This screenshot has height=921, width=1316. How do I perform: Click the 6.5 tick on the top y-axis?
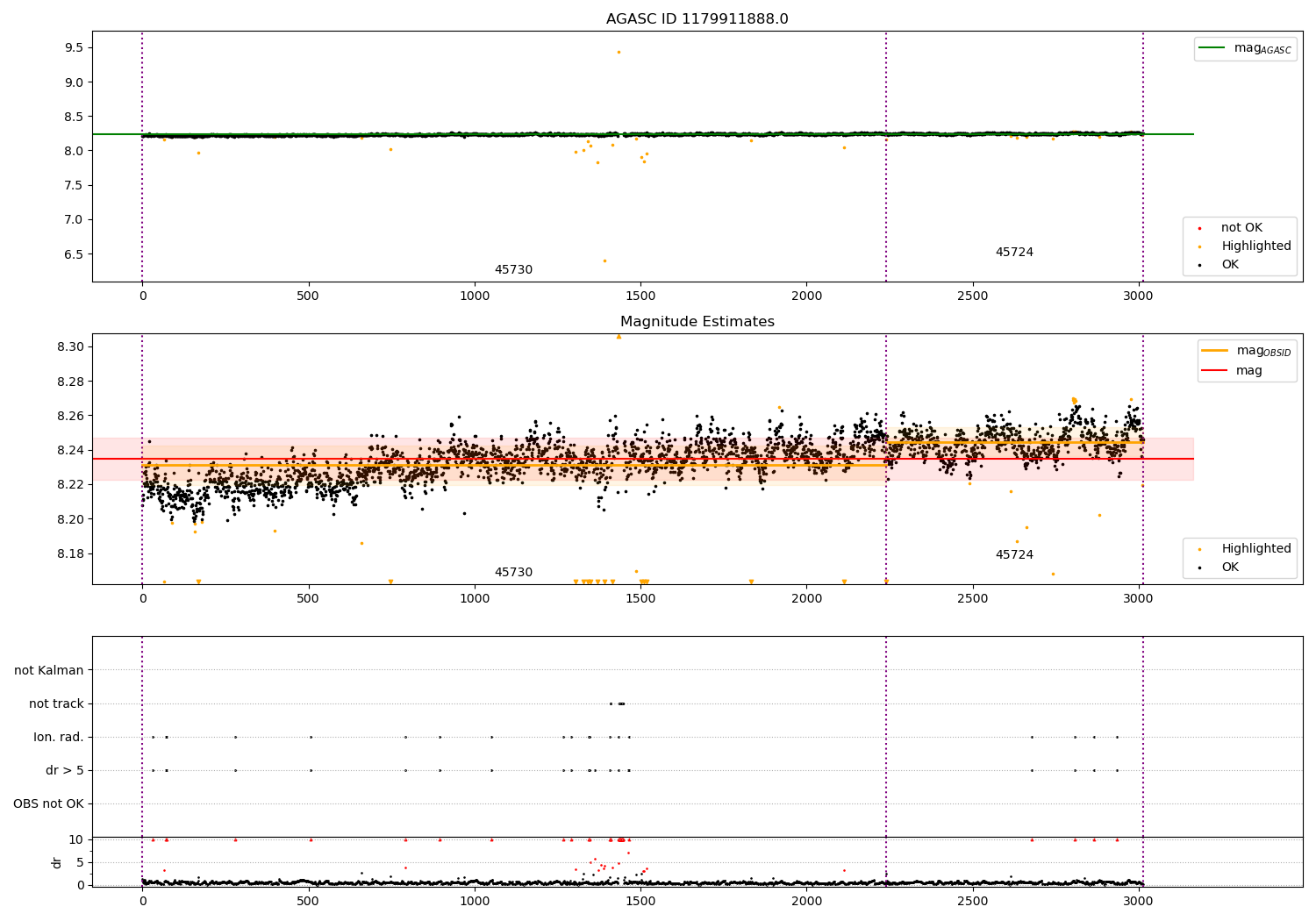pyautogui.click(x=74, y=254)
